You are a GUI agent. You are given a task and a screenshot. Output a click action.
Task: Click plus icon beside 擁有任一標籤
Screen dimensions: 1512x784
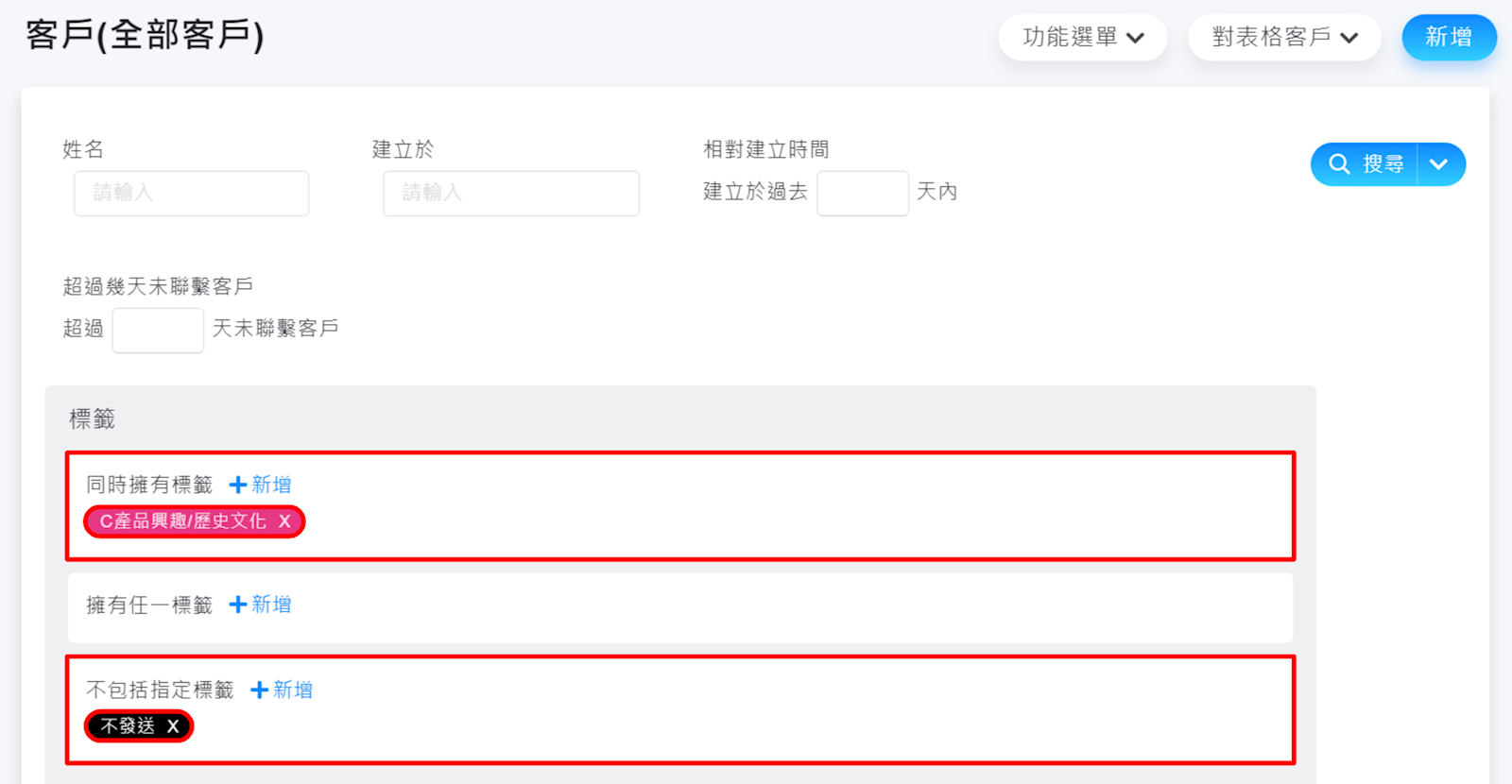point(238,605)
